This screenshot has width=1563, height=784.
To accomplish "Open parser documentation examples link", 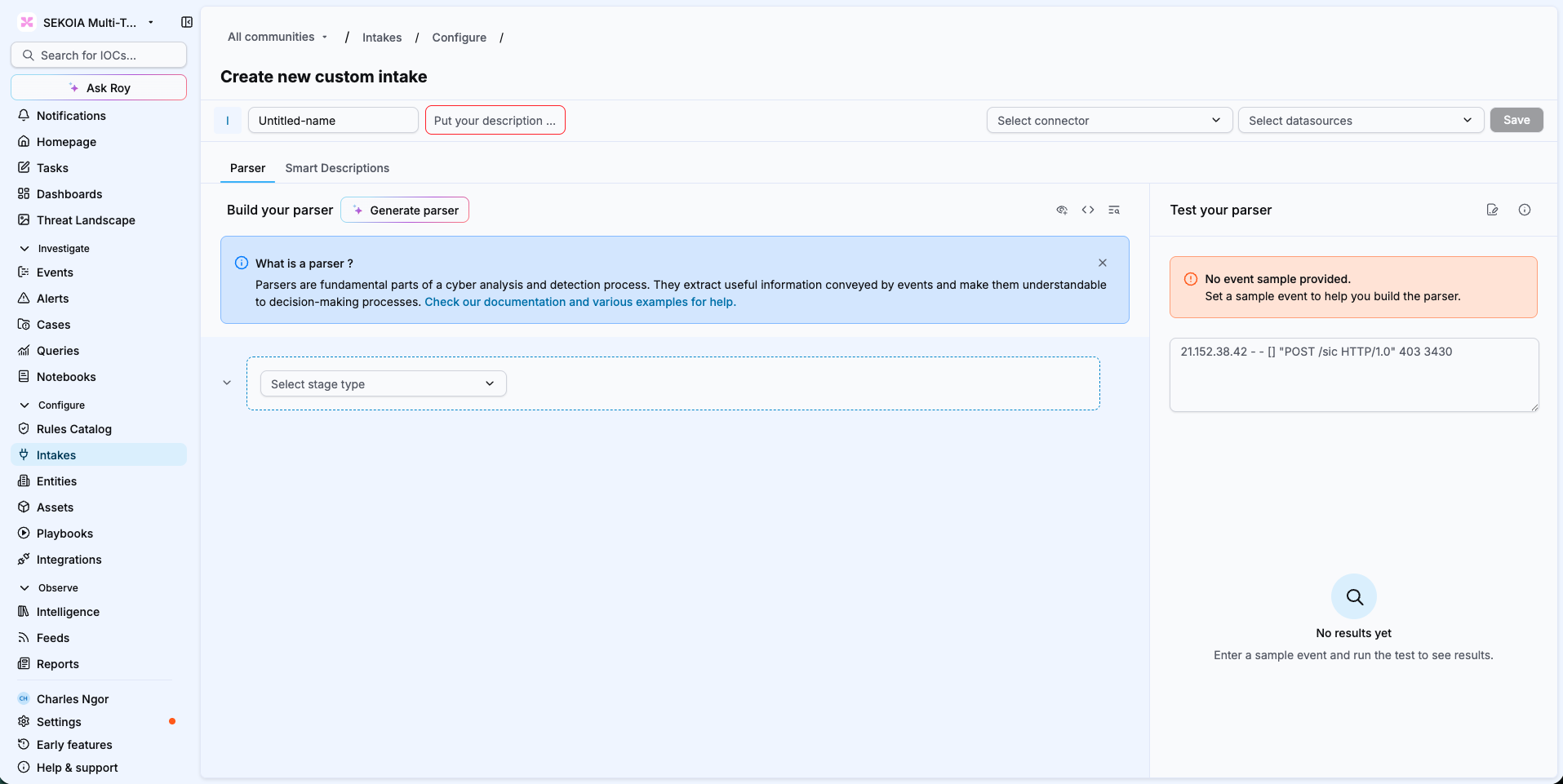I will pyautogui.click(x=580, y=302).
